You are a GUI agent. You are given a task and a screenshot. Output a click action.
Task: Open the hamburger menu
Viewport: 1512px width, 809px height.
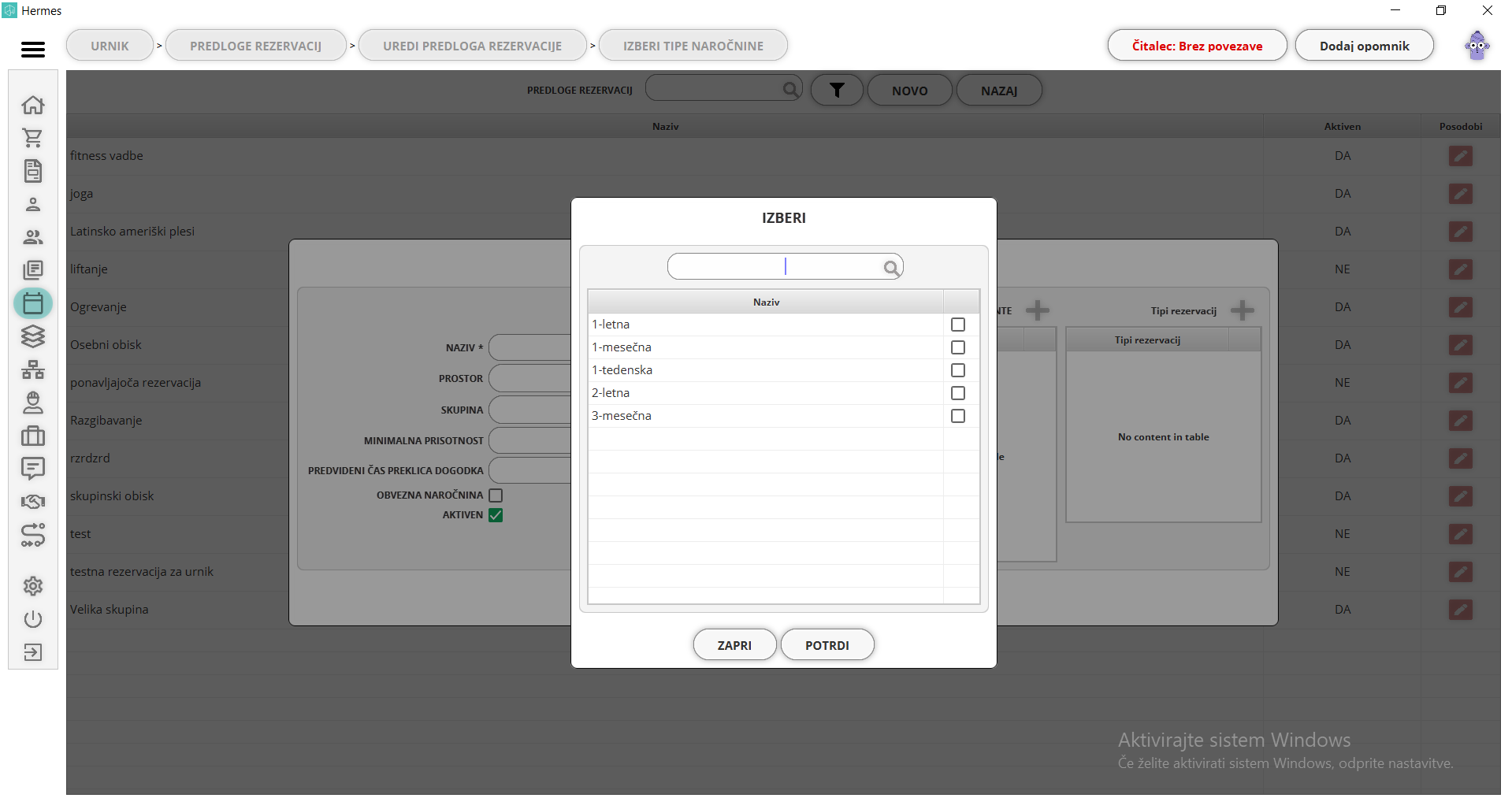pyautogui.click(x=33, y=50)
